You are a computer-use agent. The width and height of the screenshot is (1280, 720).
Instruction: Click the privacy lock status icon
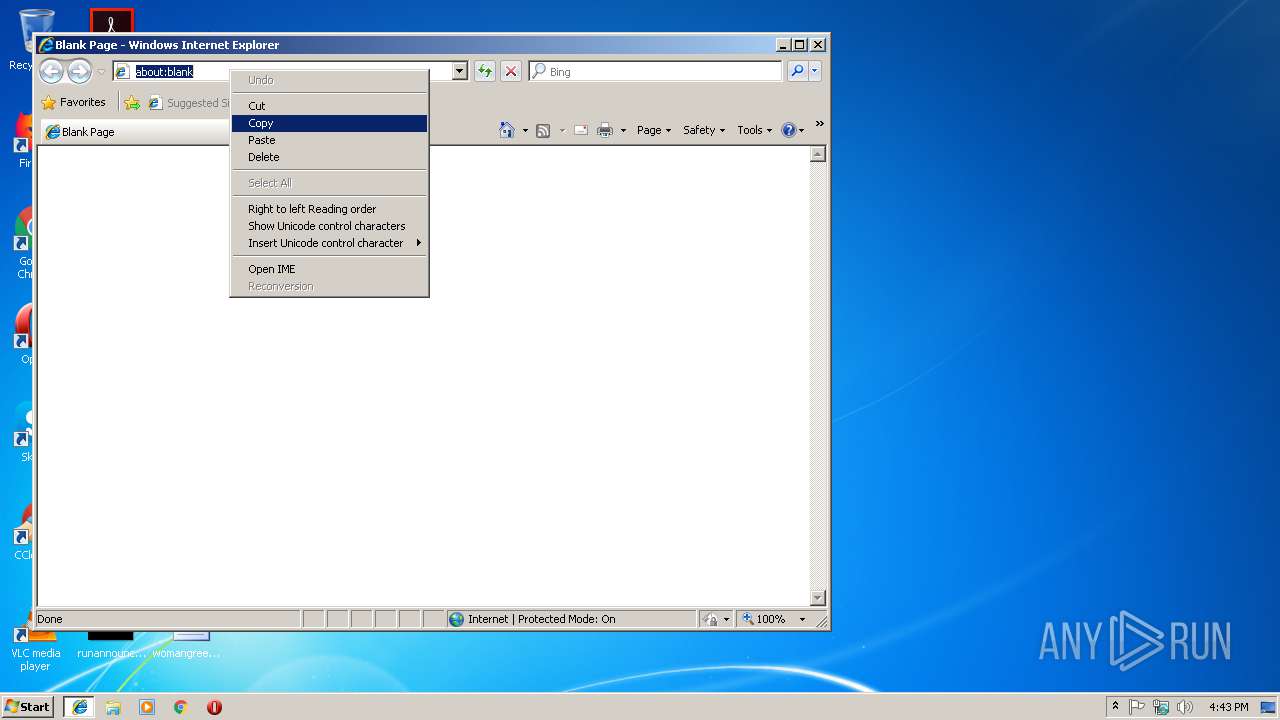pyautogui.click(x=710, y=619)
